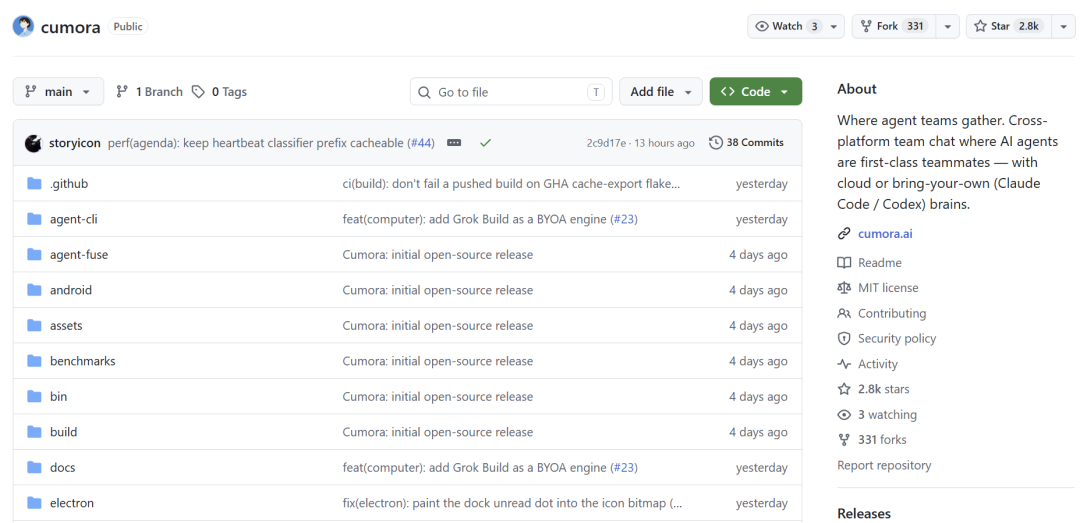This screenshot has width=1080, height=523.
Task: Click the Go to file search field
Action: [511, 92]
